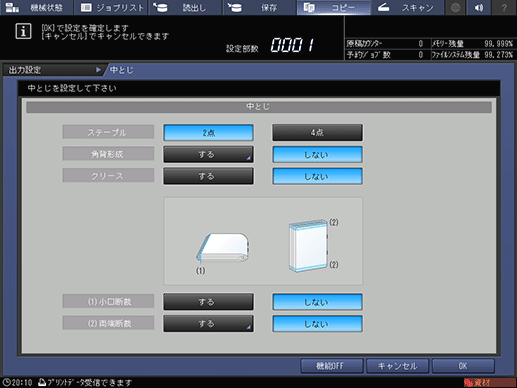
Task: Switch to the コピー copy tab
Action: coord(333,7)
